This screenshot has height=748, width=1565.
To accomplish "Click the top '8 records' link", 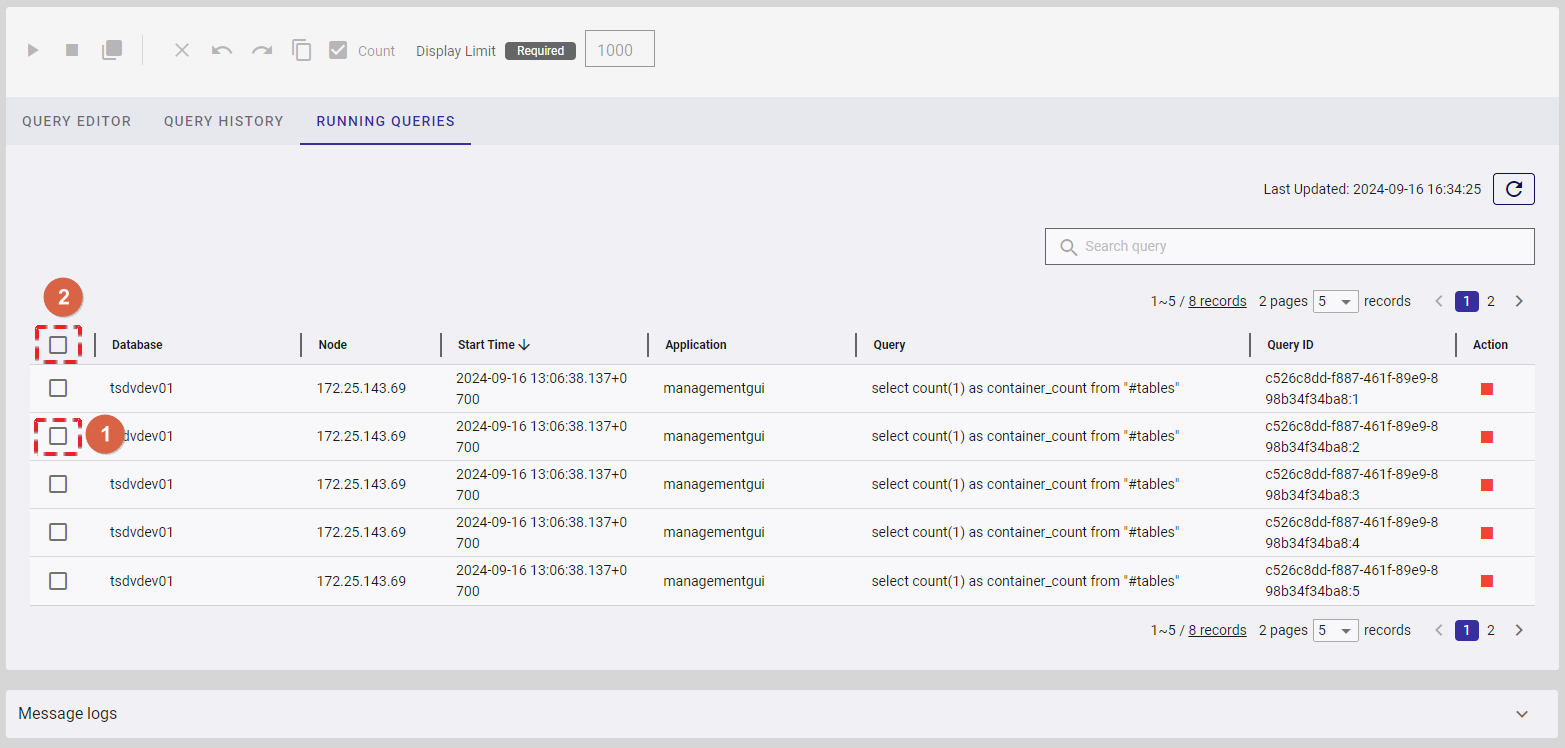I will click(1217, 301).
